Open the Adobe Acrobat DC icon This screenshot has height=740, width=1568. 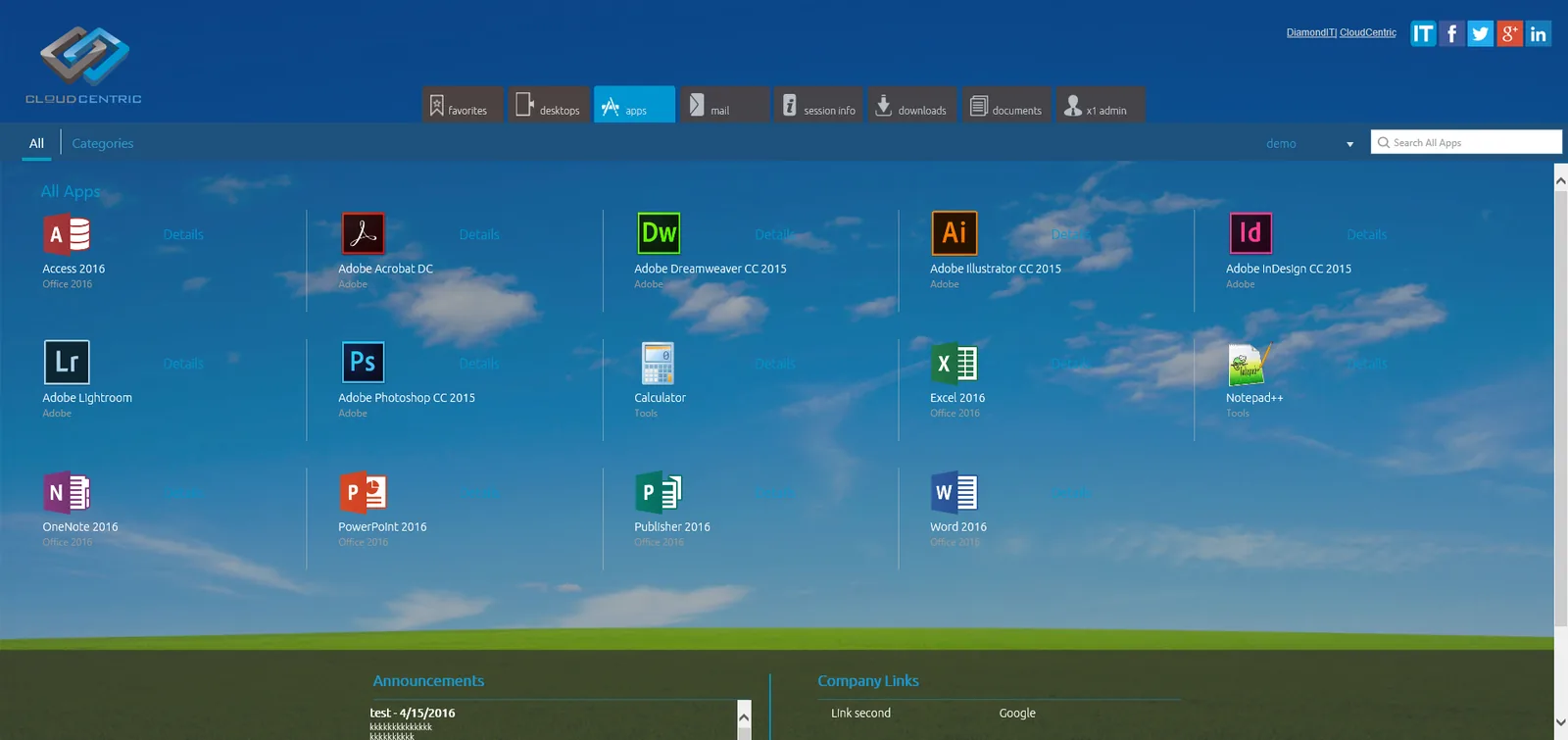(363, 234)
